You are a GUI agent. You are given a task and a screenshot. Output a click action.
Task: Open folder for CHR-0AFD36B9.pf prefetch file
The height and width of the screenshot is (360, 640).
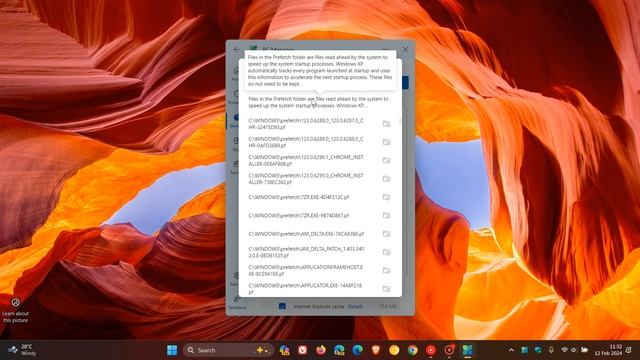(x=386, y=142)
